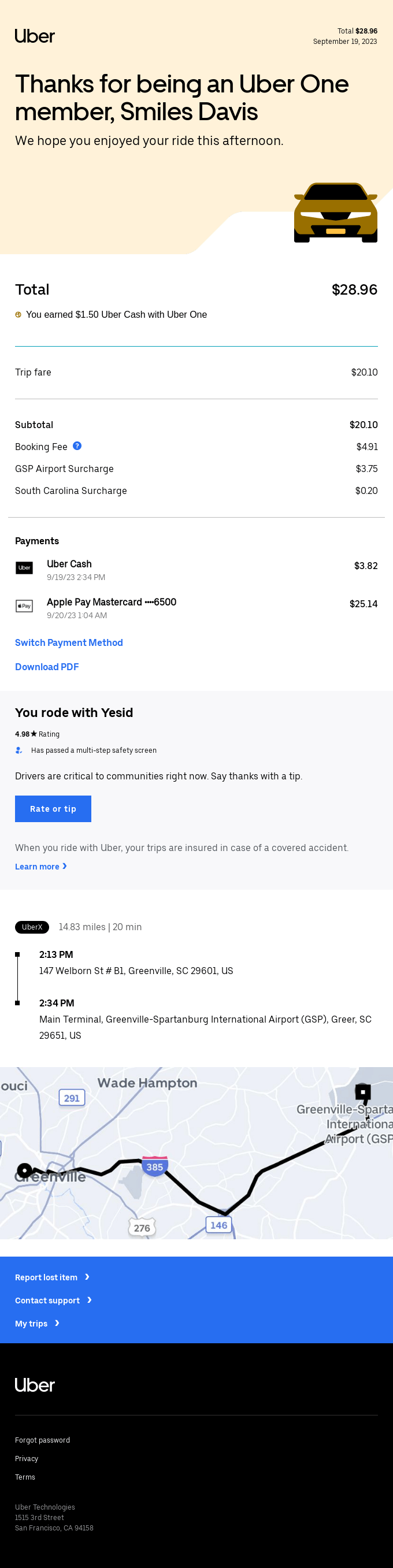The image size is (393, 1568).
Task: Click the Rate or tip button
Action: click(53, 808)
